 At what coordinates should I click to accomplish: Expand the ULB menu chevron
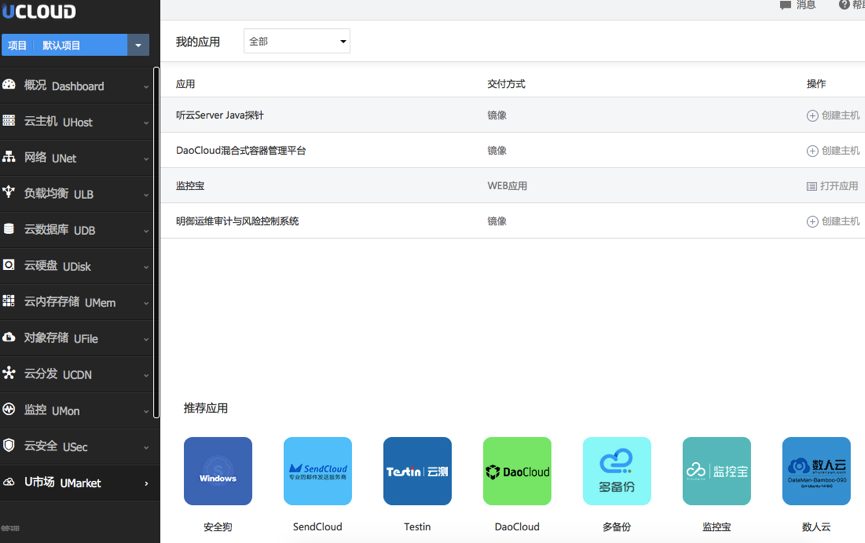tap(146, 195)
